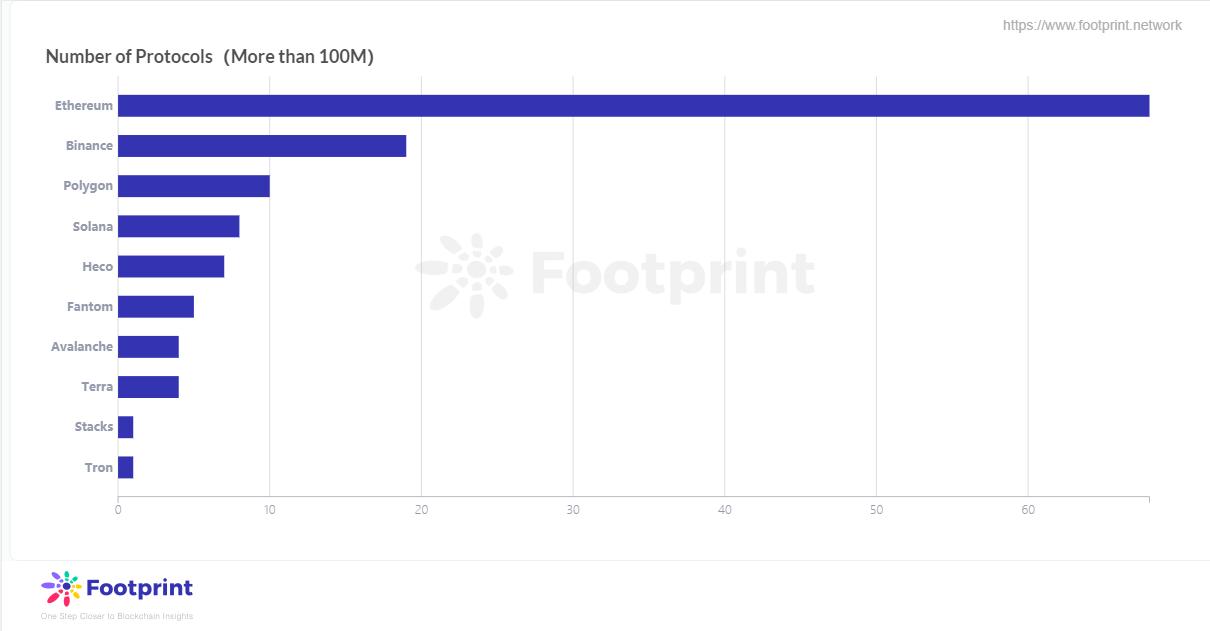Screen dimensions: 1210x631
Task: Click the Ethereum axis label
Action: 84,106
